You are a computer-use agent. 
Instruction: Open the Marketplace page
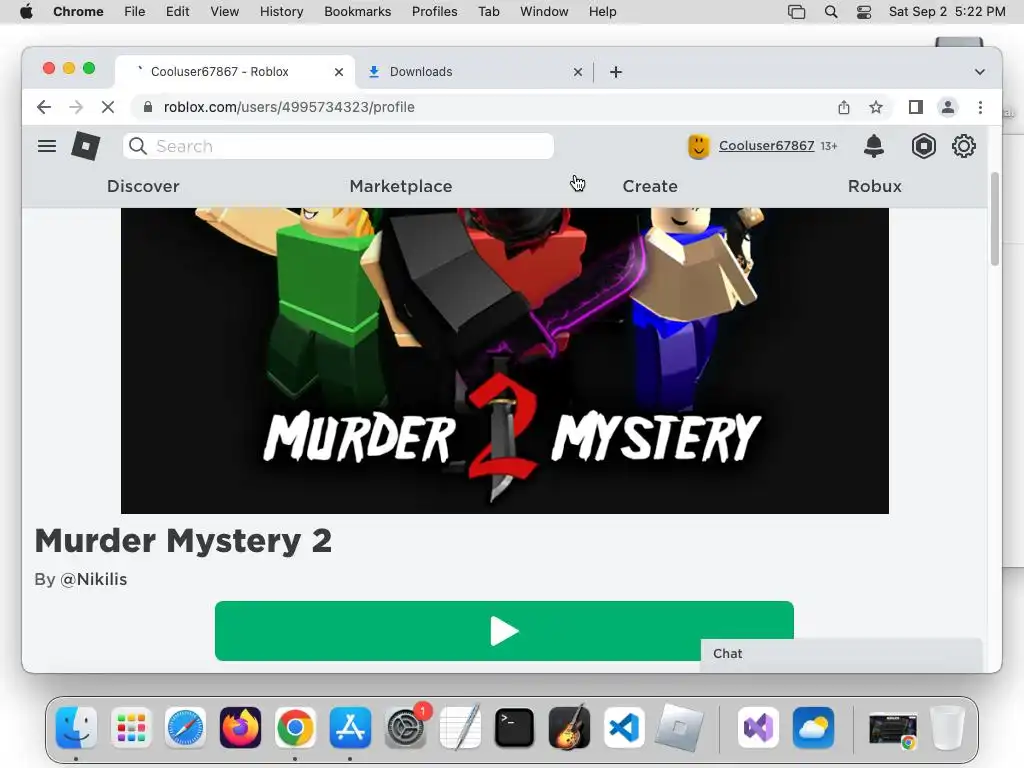[401, 186]
